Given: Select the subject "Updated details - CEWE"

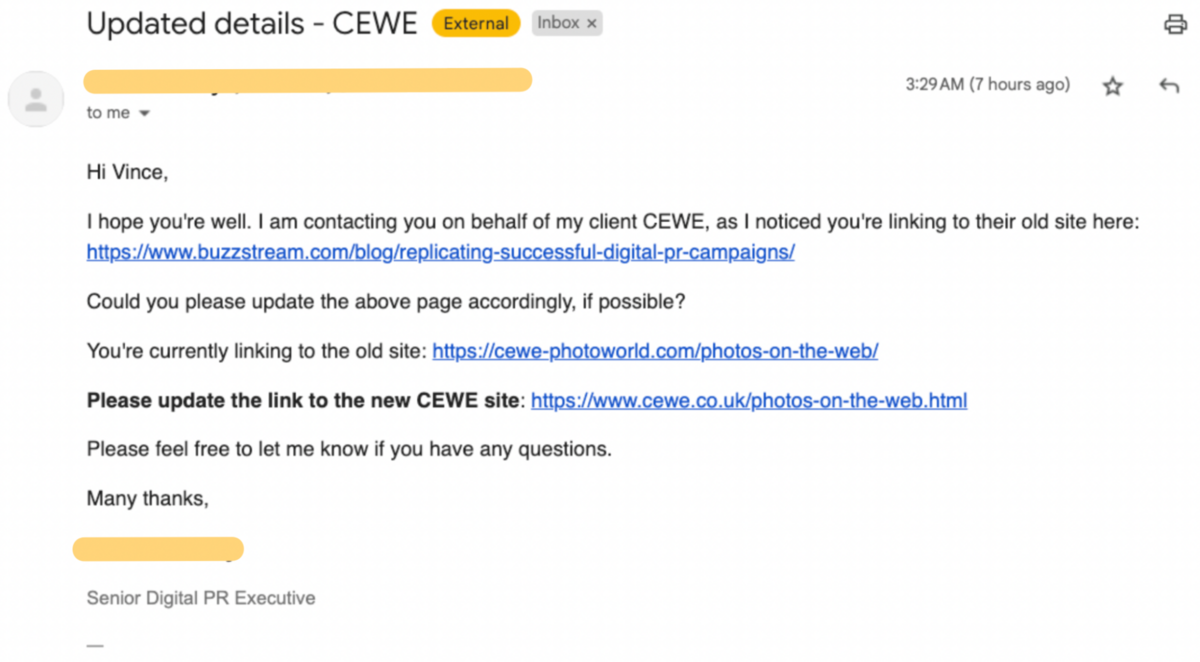Looking at the screenshot, I should (252, 23).
